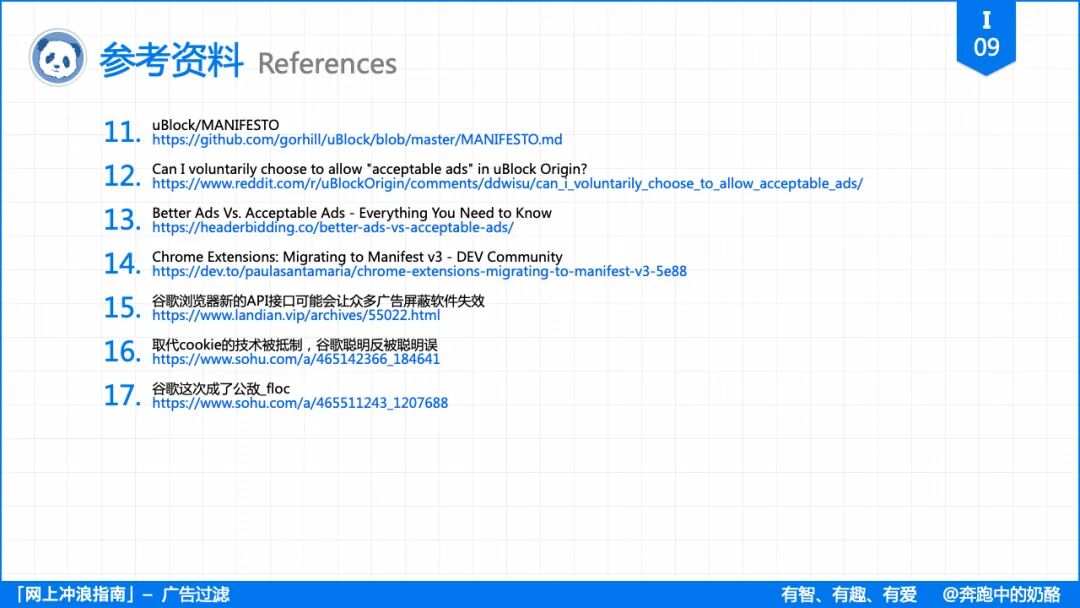Click the title about voluntarily allowing acceptable ads
1080x608 pixels.
pos(370,169)
